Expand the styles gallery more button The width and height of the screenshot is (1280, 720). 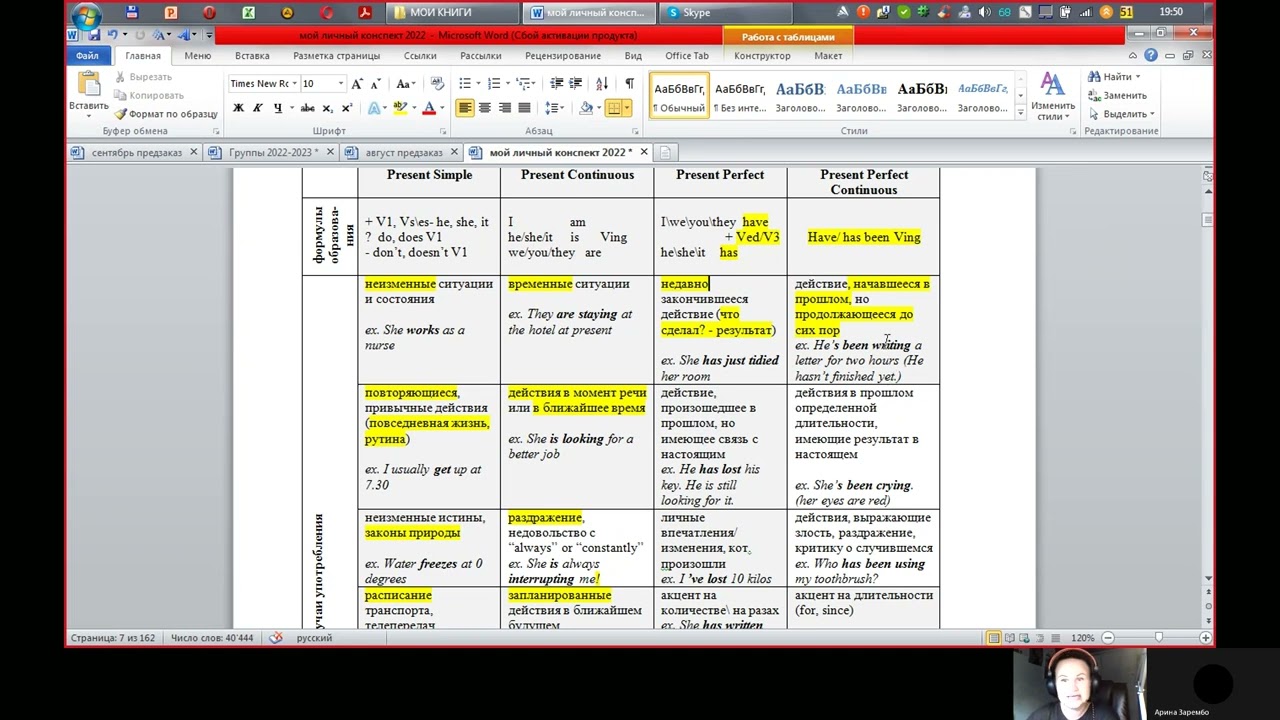point(1020,111)
